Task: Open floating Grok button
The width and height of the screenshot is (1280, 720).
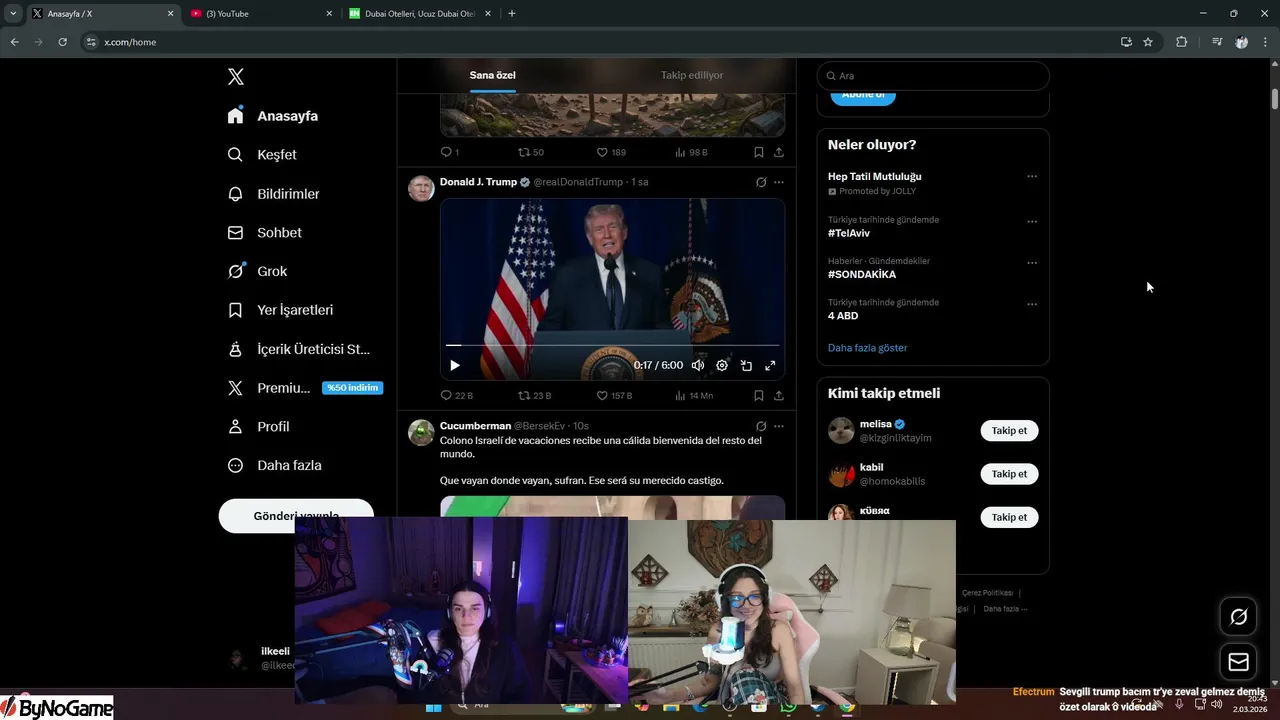Action: pyautogui.click(x=1238, y=617)
